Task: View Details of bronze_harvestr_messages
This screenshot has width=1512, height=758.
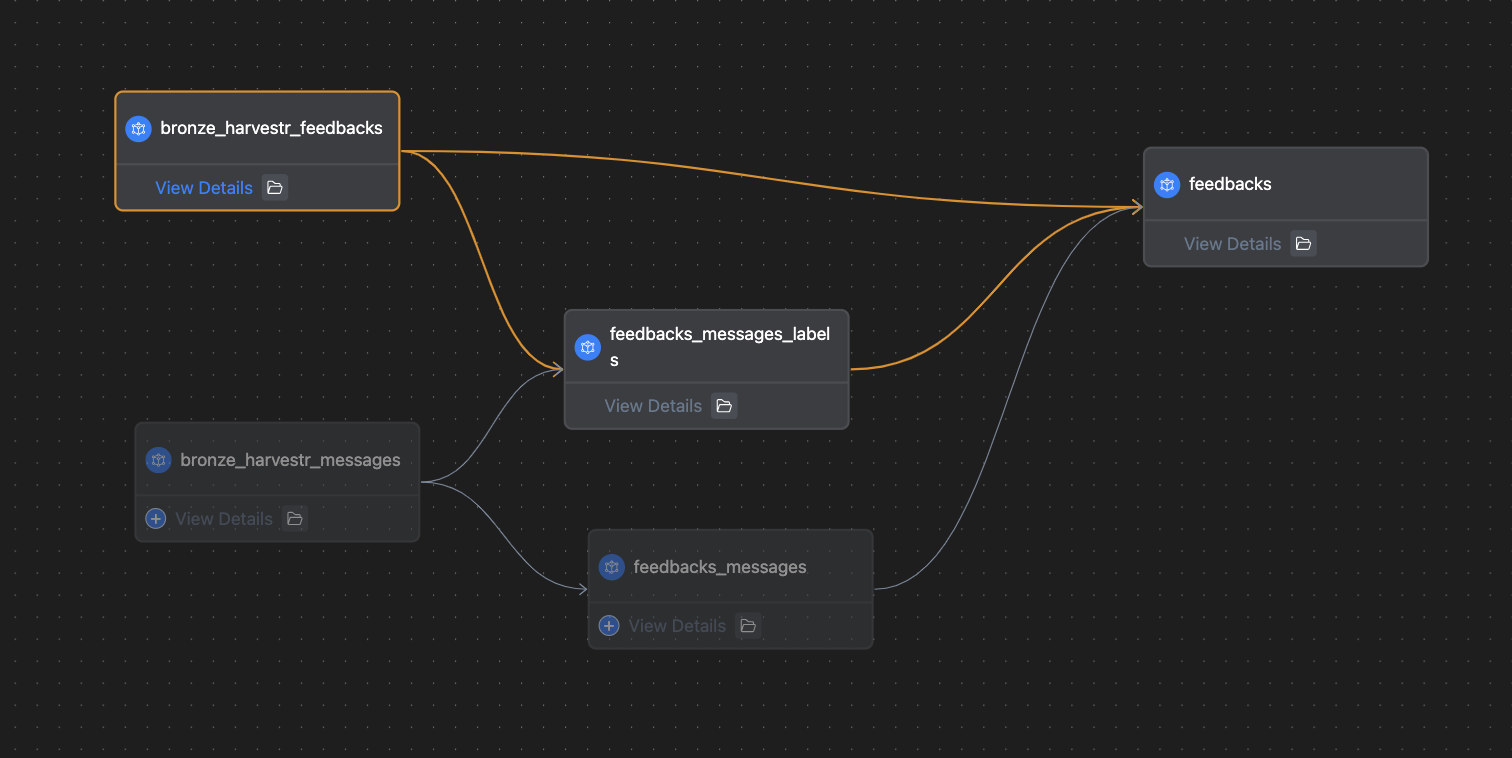Action: [x=224, y=519]
